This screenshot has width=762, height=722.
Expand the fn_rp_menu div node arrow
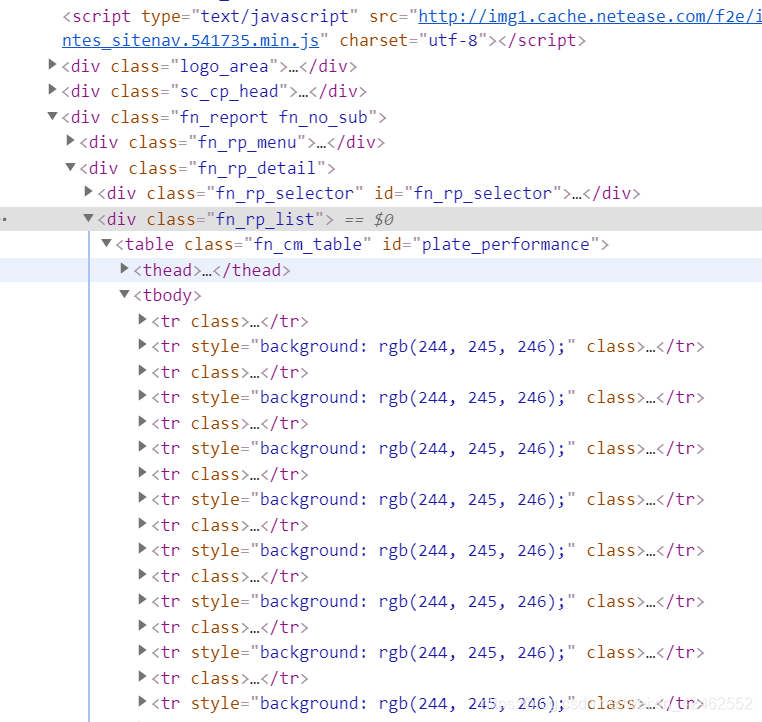pos(70,140)
